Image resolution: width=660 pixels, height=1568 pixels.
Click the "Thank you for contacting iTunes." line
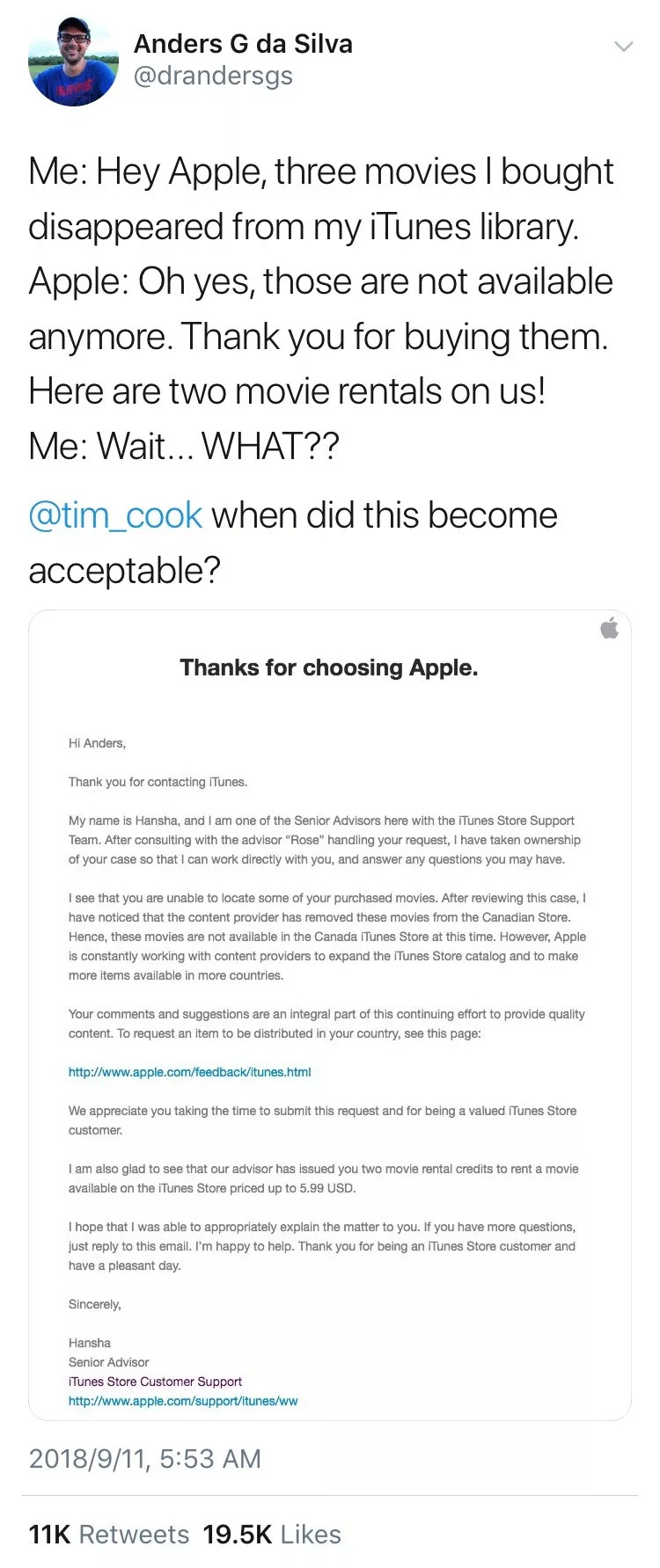tap(158, 782)
